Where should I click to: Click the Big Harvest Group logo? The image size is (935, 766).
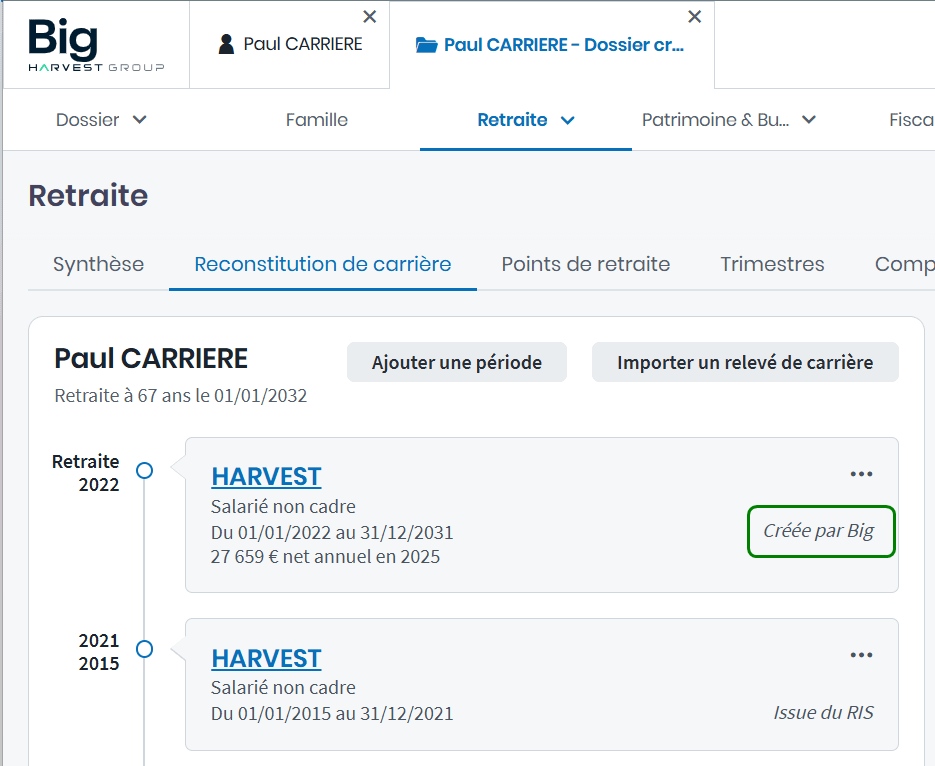click(x=96, y=45)
